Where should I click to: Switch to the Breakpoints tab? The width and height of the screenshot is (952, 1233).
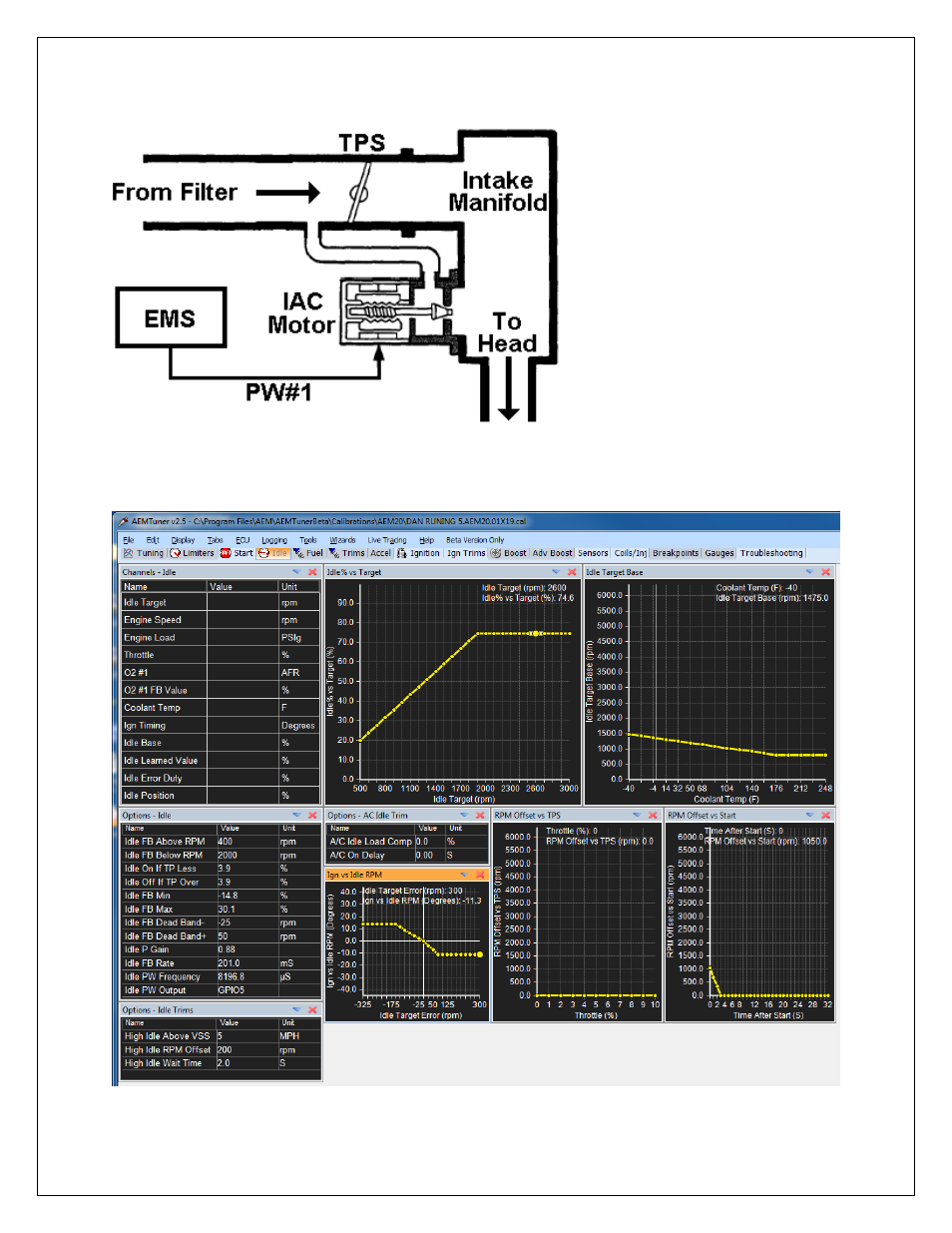click(676, 553)
